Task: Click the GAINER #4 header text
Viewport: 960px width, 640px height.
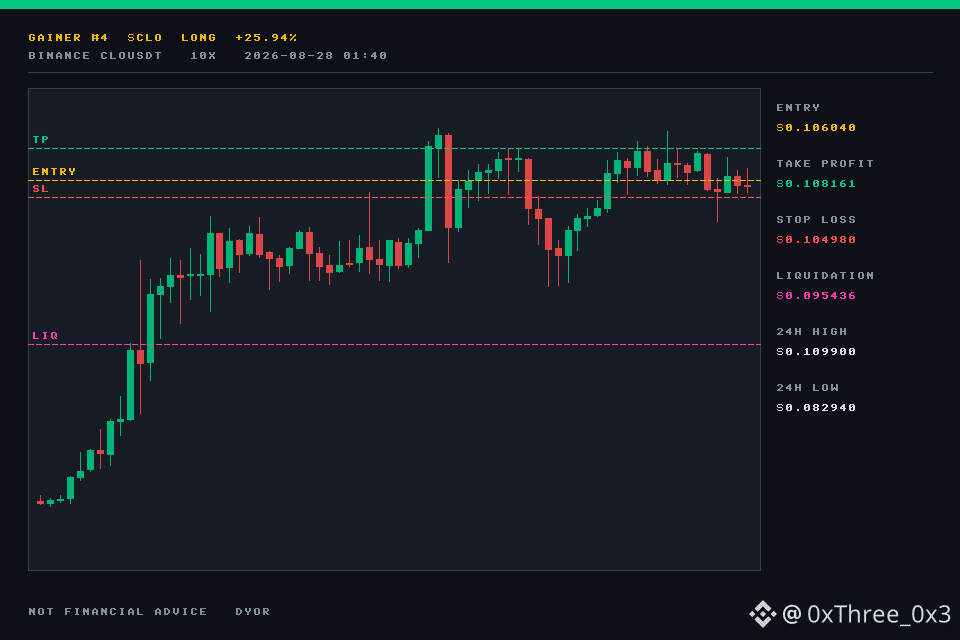Action: (69, 37)
